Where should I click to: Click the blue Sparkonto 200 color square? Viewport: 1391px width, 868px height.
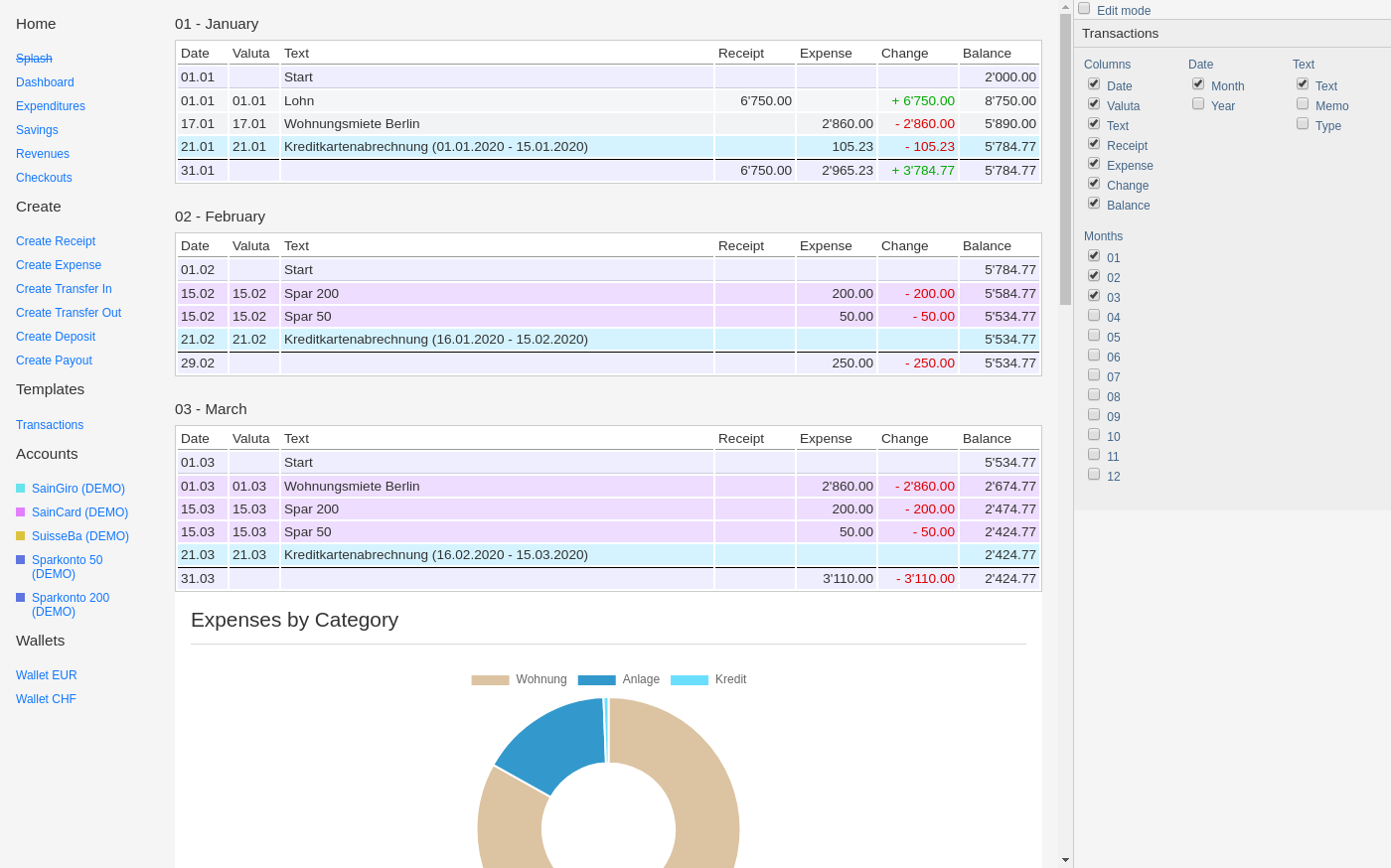pos(20,597)
